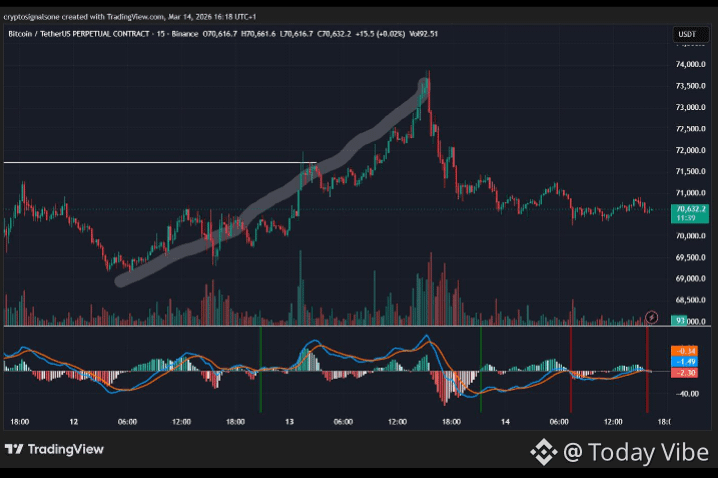This screenshot has height=478, width=718.
Task: Click the 69,500.0 price axis label
Action: [691, 257]
